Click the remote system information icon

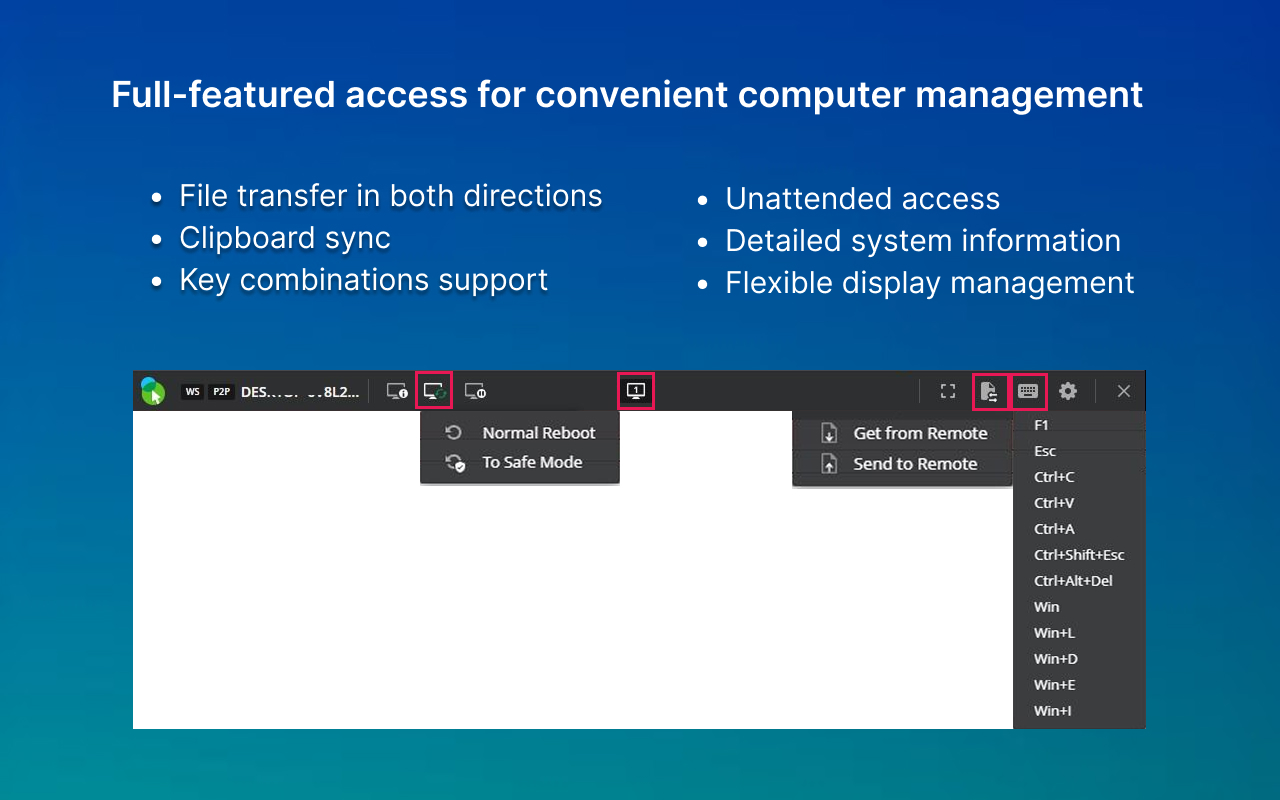pos(397,391)
